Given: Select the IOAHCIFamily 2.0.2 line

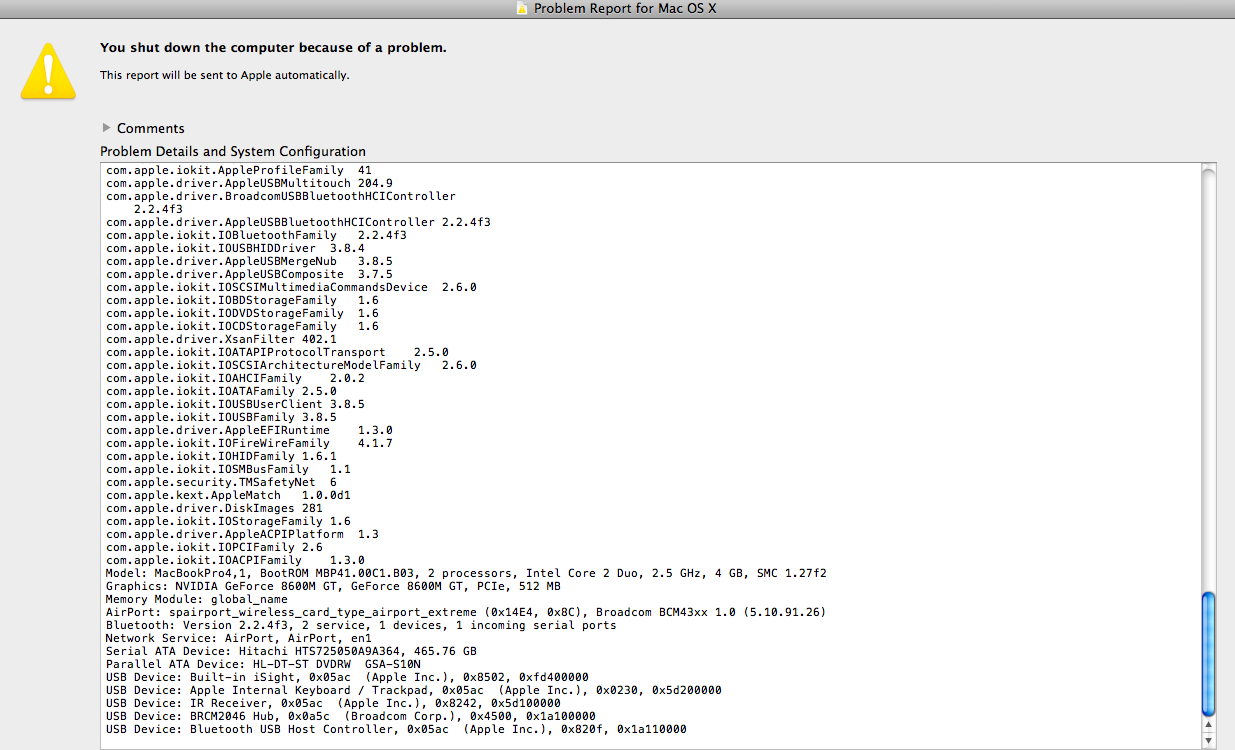Looking at the screenshot, I should [x=235, y=378].
